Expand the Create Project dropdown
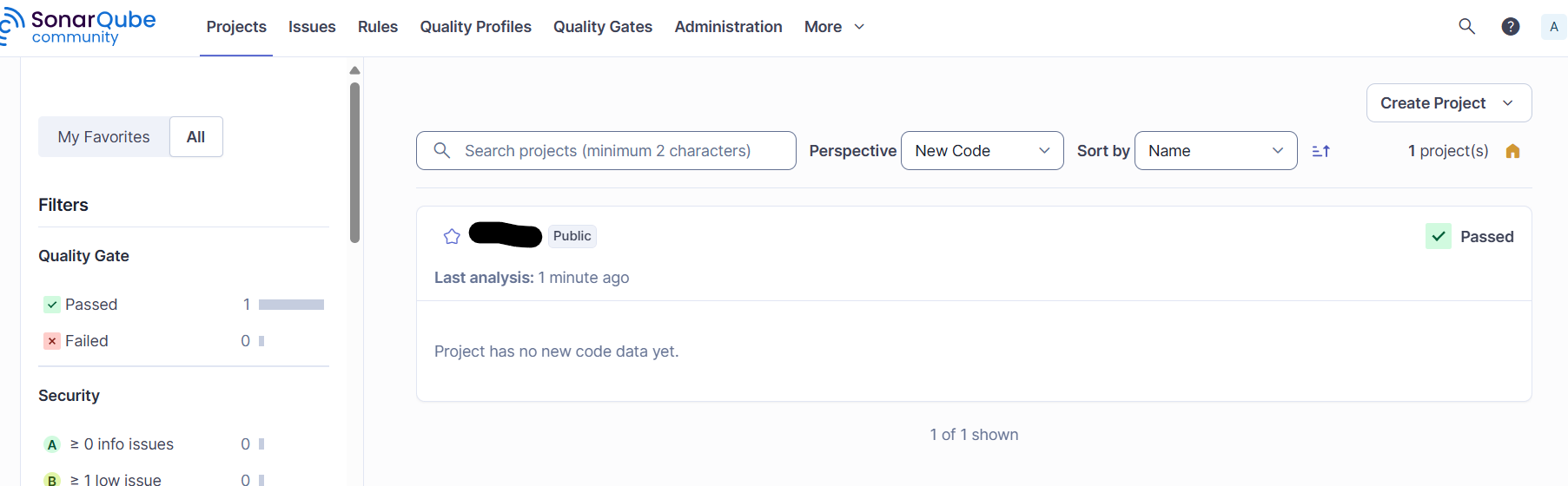This screenshot has height=486, width=1568. pyautogui.click(x=1448, y=103)
